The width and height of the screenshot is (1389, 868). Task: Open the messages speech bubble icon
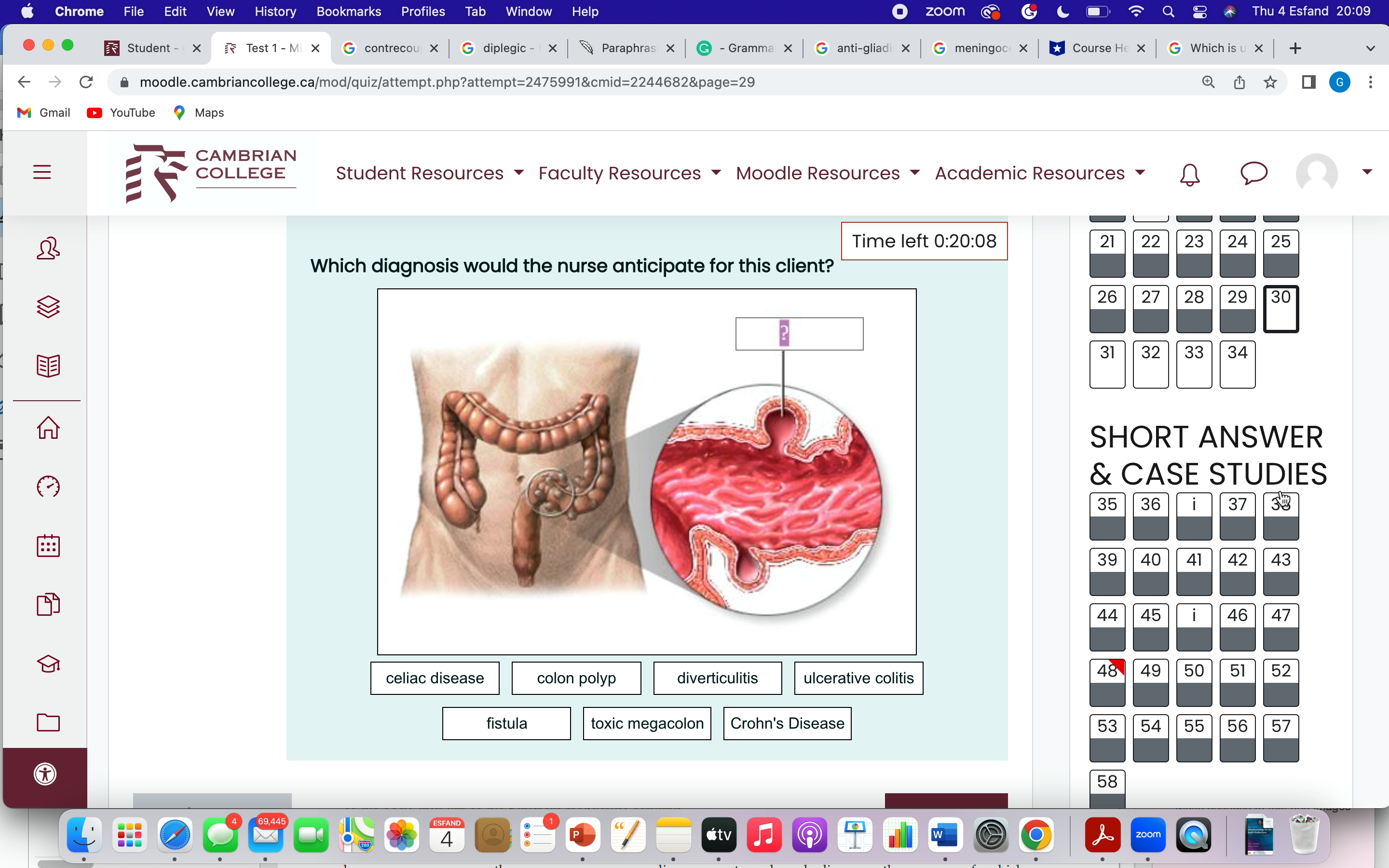1253,173
